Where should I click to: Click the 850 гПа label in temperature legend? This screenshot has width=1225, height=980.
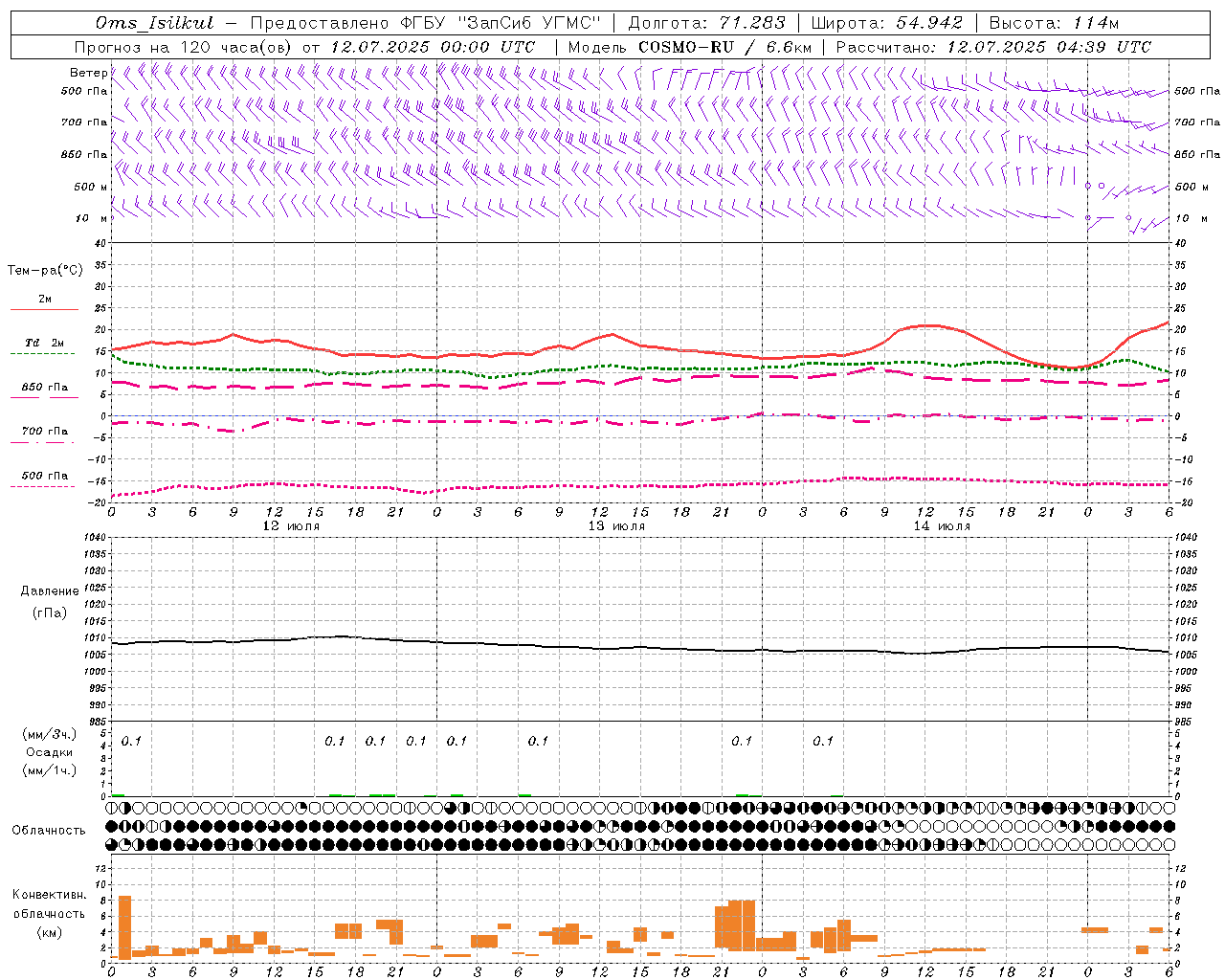pyautogui.click(x=45, y=388)
